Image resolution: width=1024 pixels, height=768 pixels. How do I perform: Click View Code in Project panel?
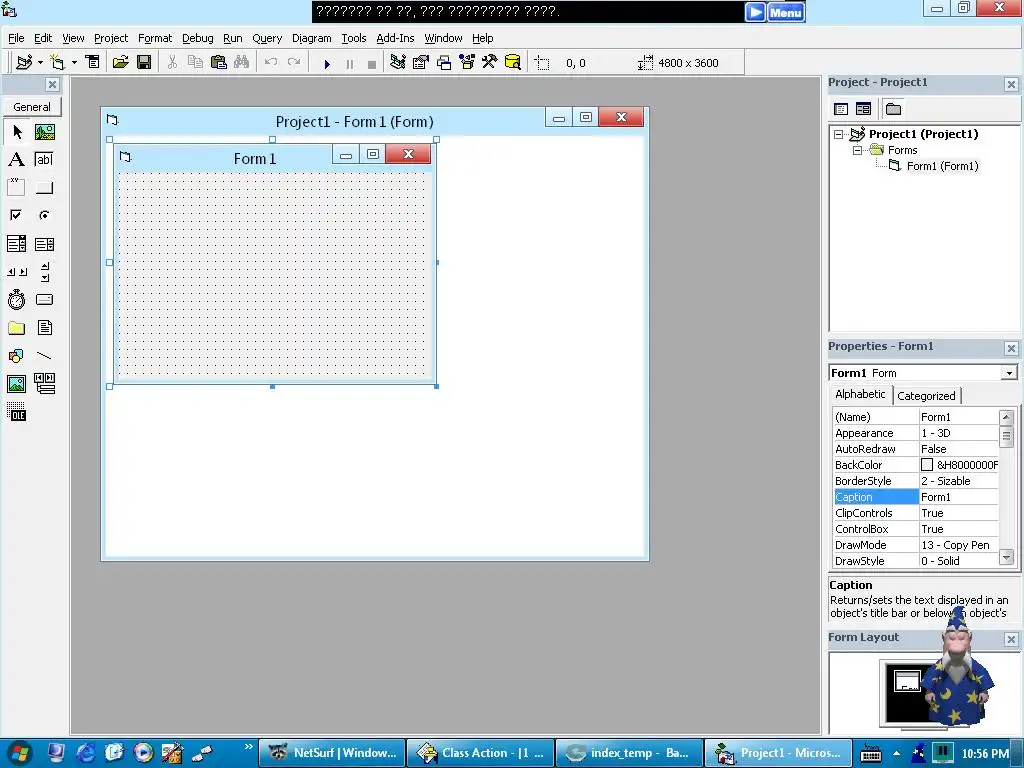pos(841,109)
